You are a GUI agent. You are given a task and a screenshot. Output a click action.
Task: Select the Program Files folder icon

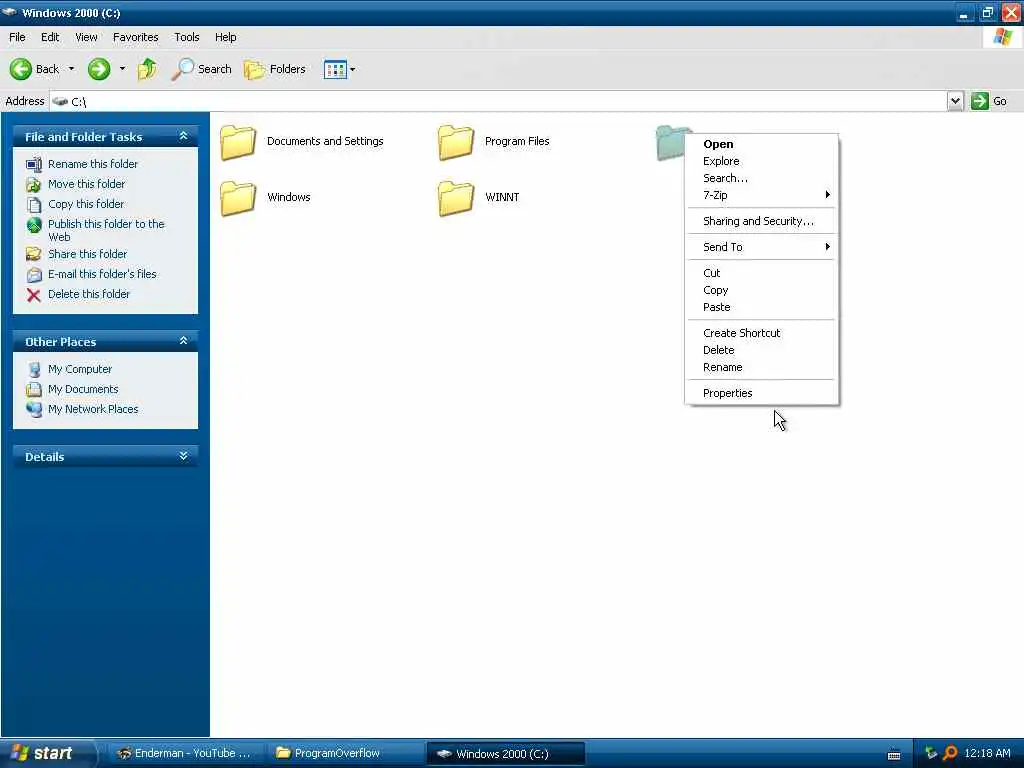pyautogui.click(x=456, y=142)
